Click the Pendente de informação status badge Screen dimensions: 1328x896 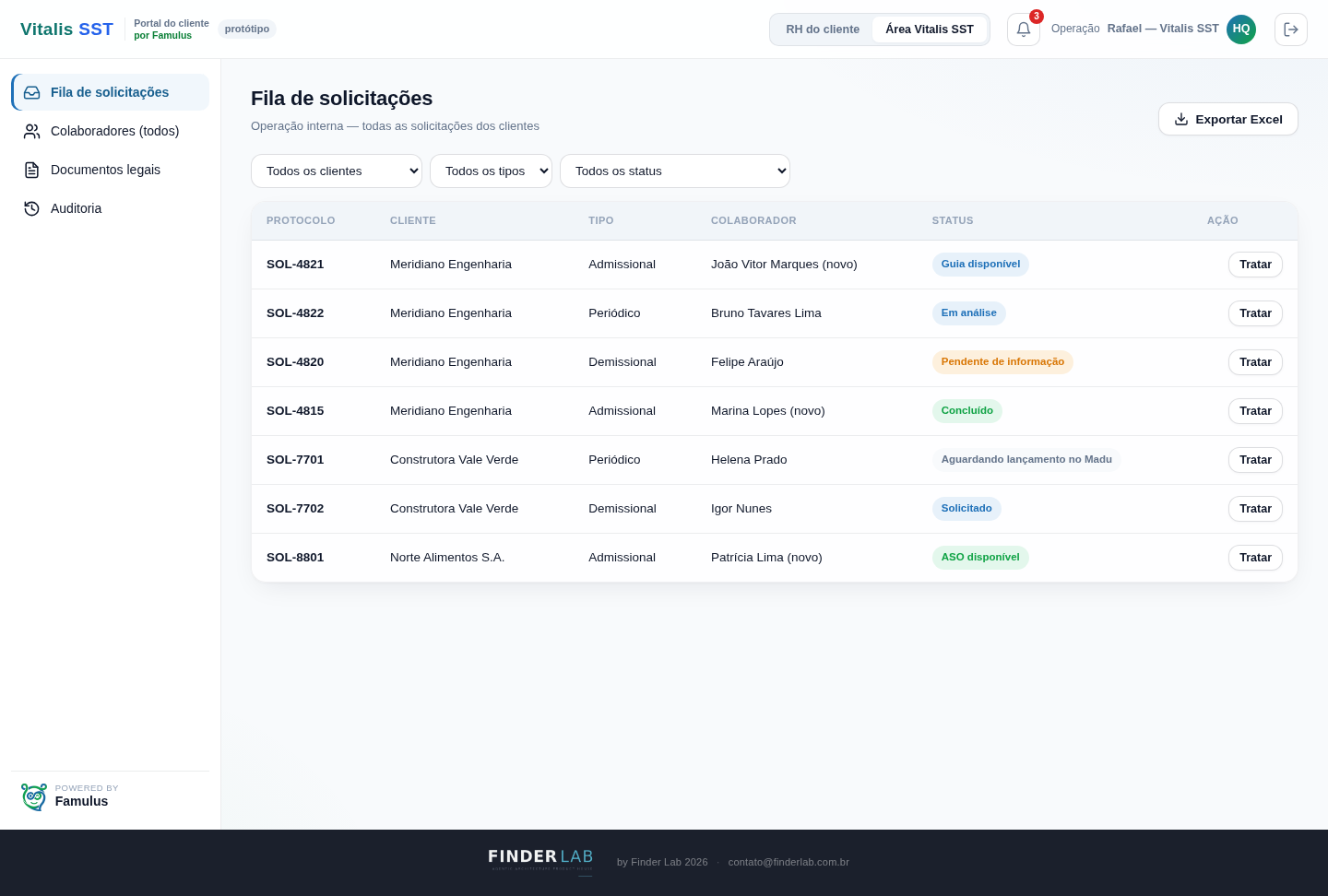1002,362
